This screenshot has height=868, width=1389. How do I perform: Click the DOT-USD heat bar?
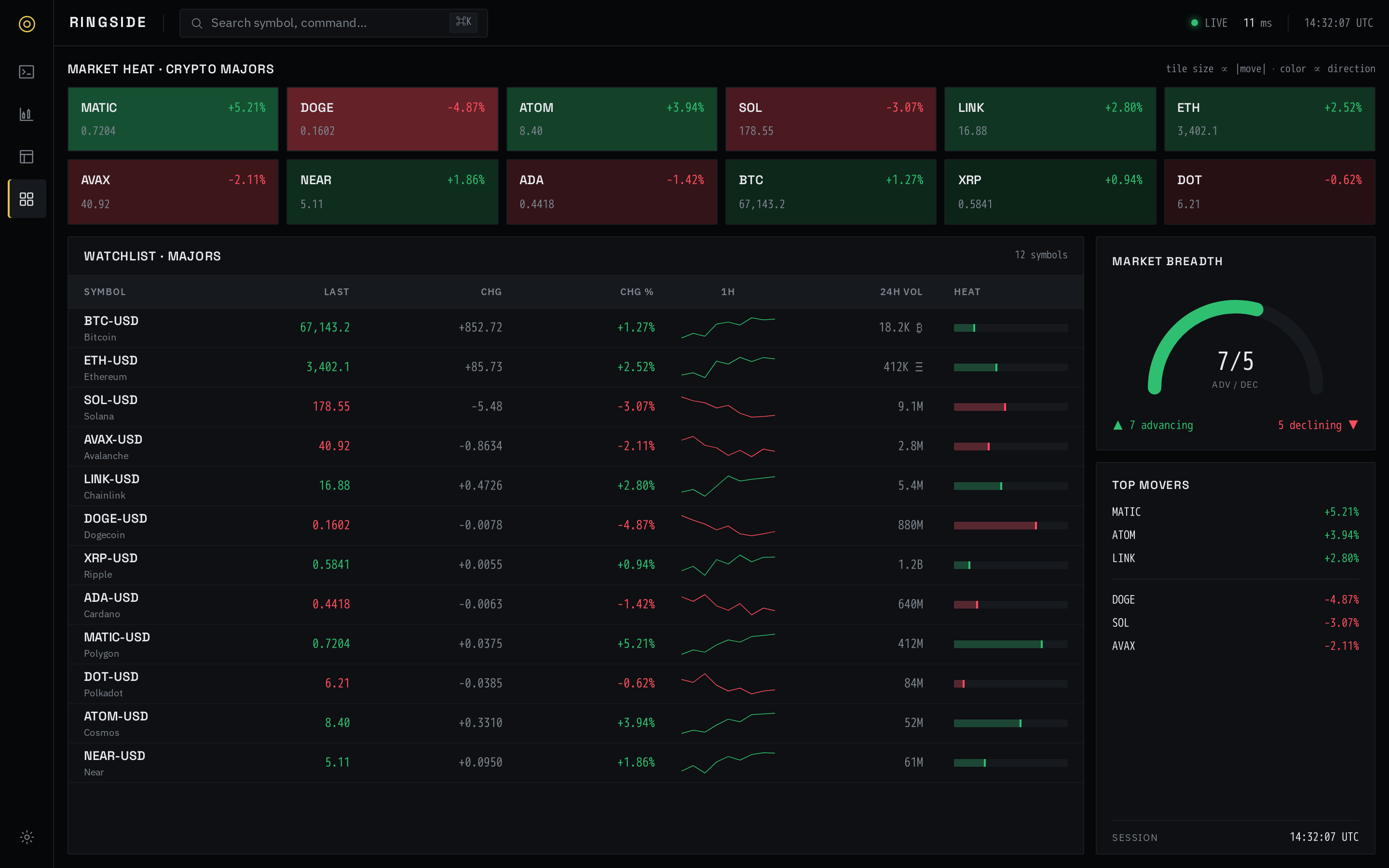pos(1011,684)
